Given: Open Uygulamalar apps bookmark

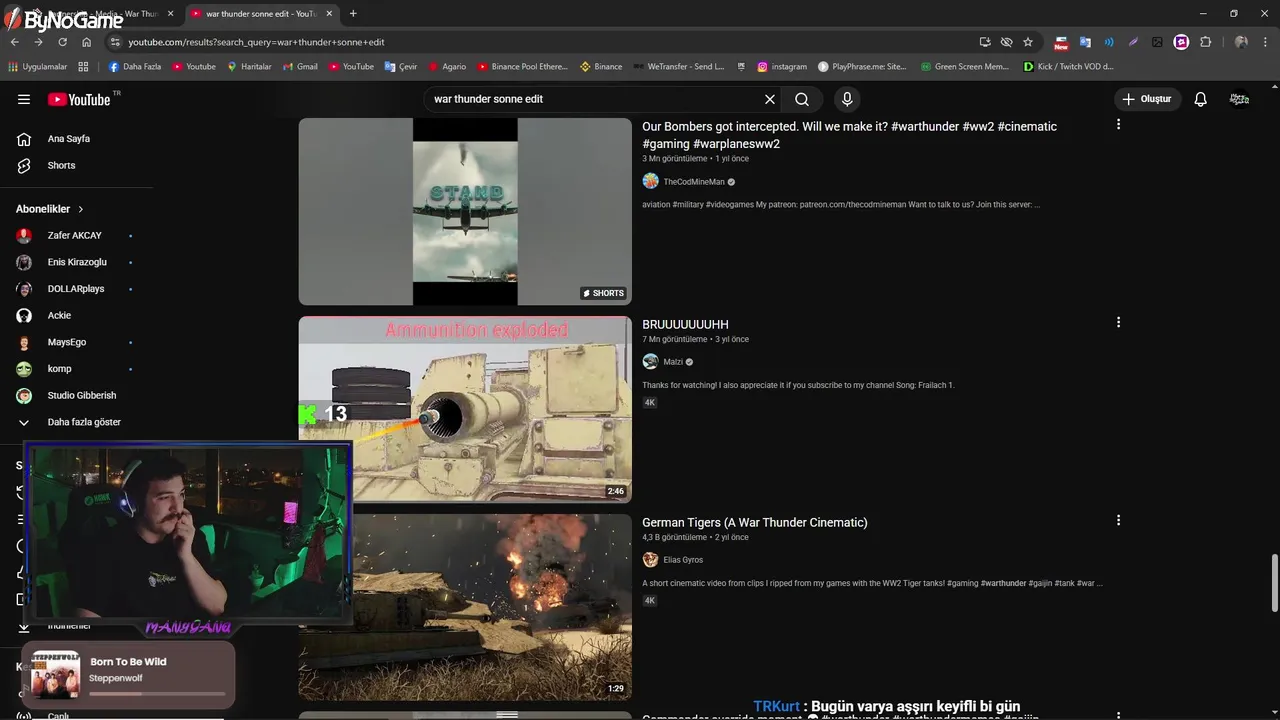Looking at the screenshot, I should click(38, 67).
